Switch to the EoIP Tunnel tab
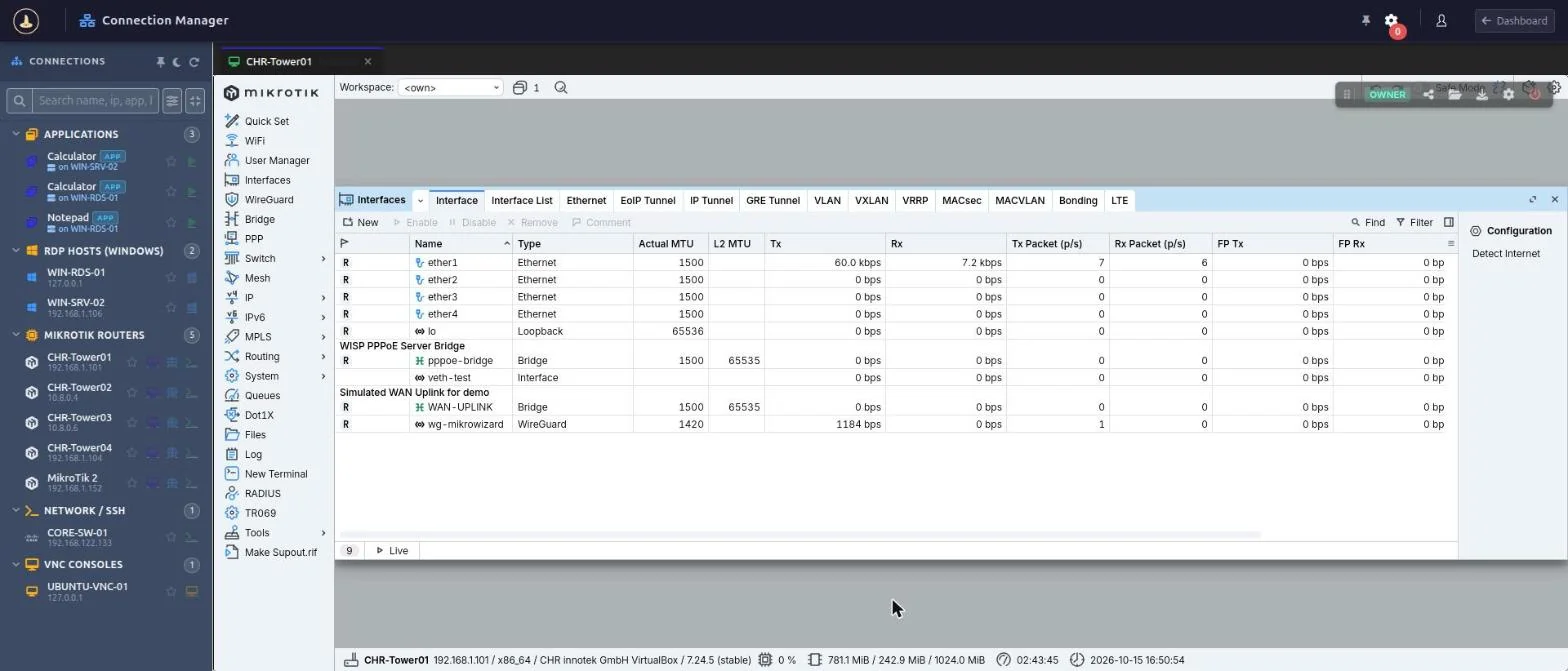 click(647, 201)
